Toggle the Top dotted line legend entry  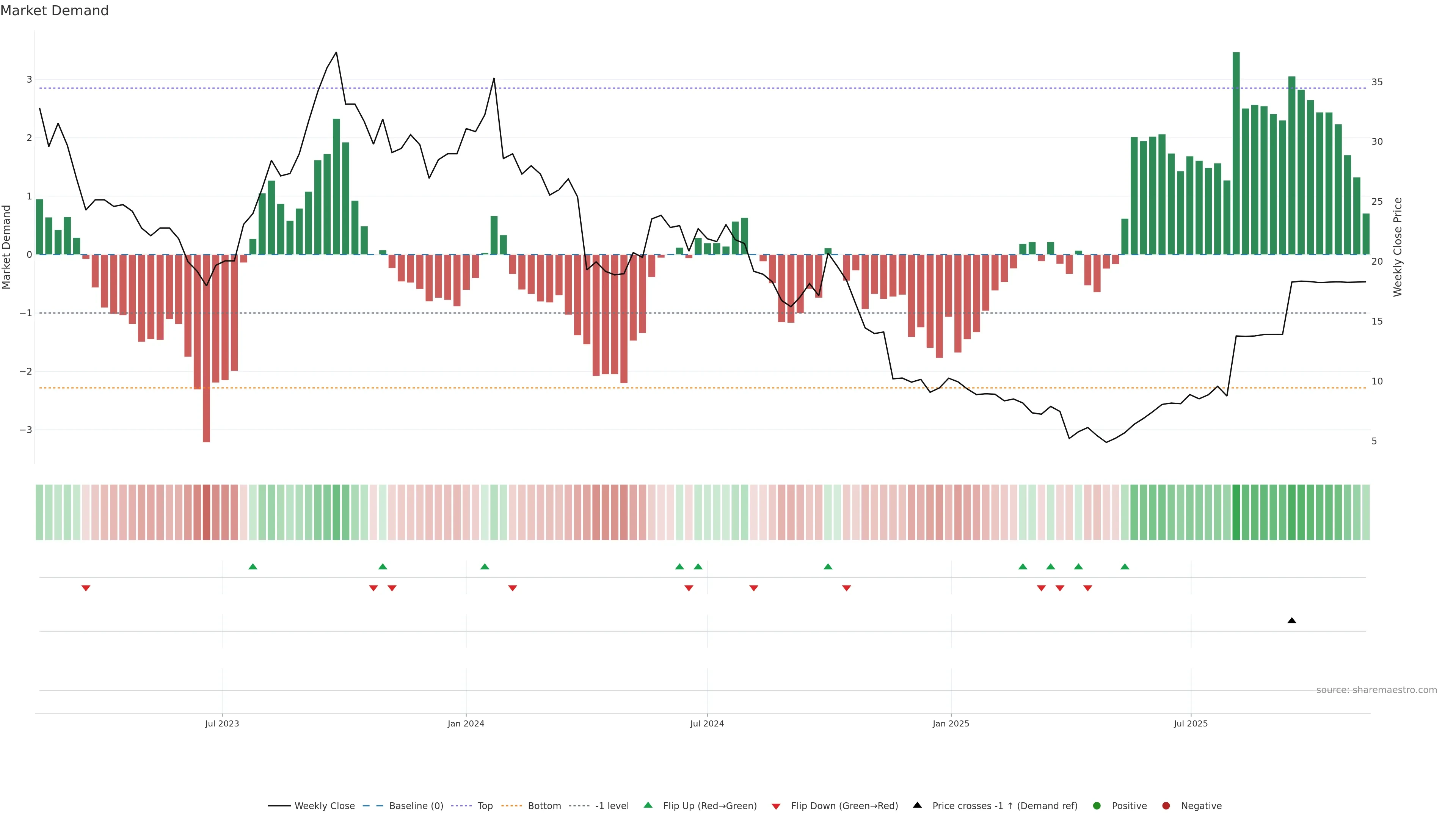(485, 806)
